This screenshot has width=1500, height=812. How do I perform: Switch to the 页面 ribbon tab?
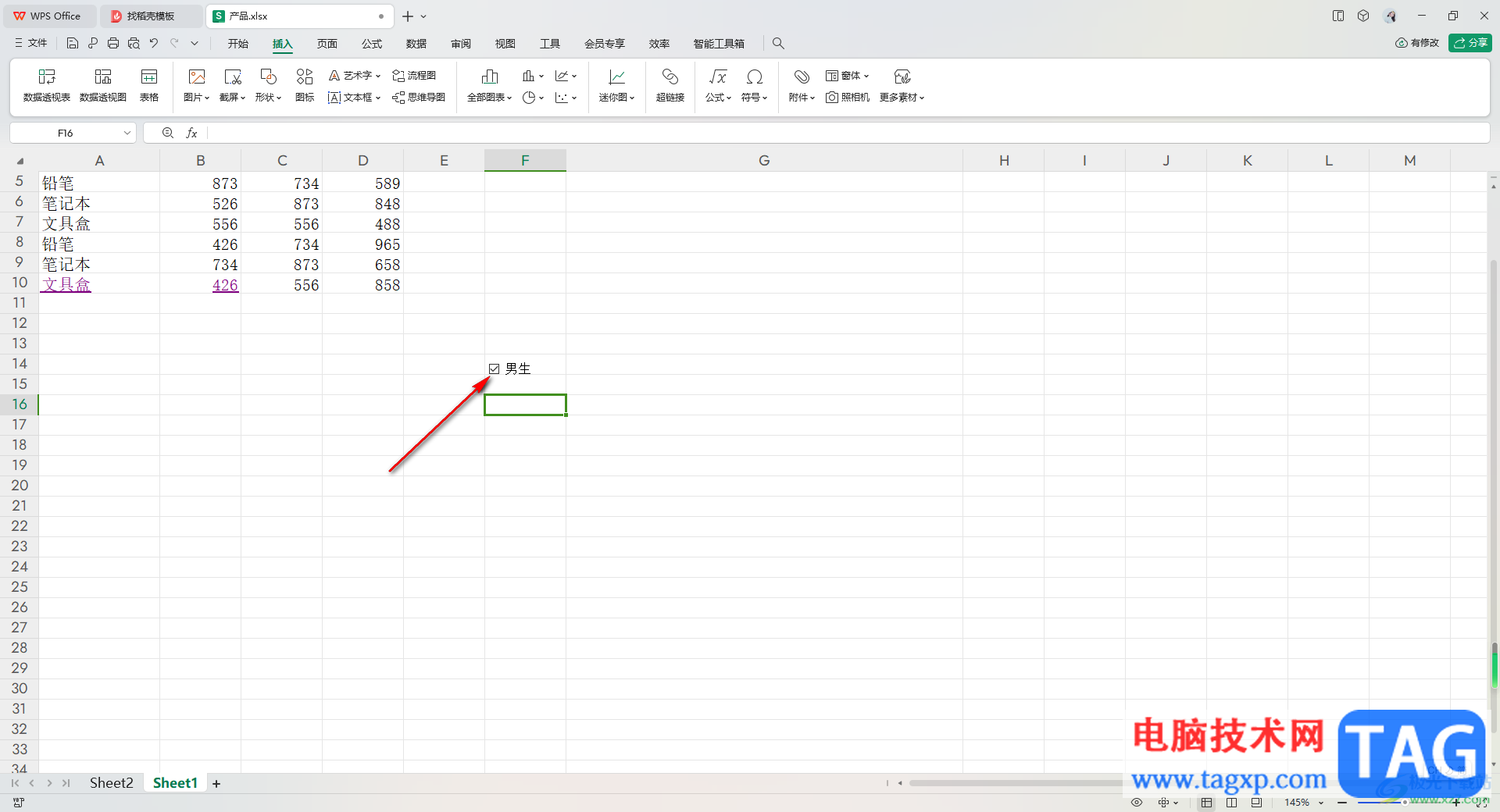327,44
